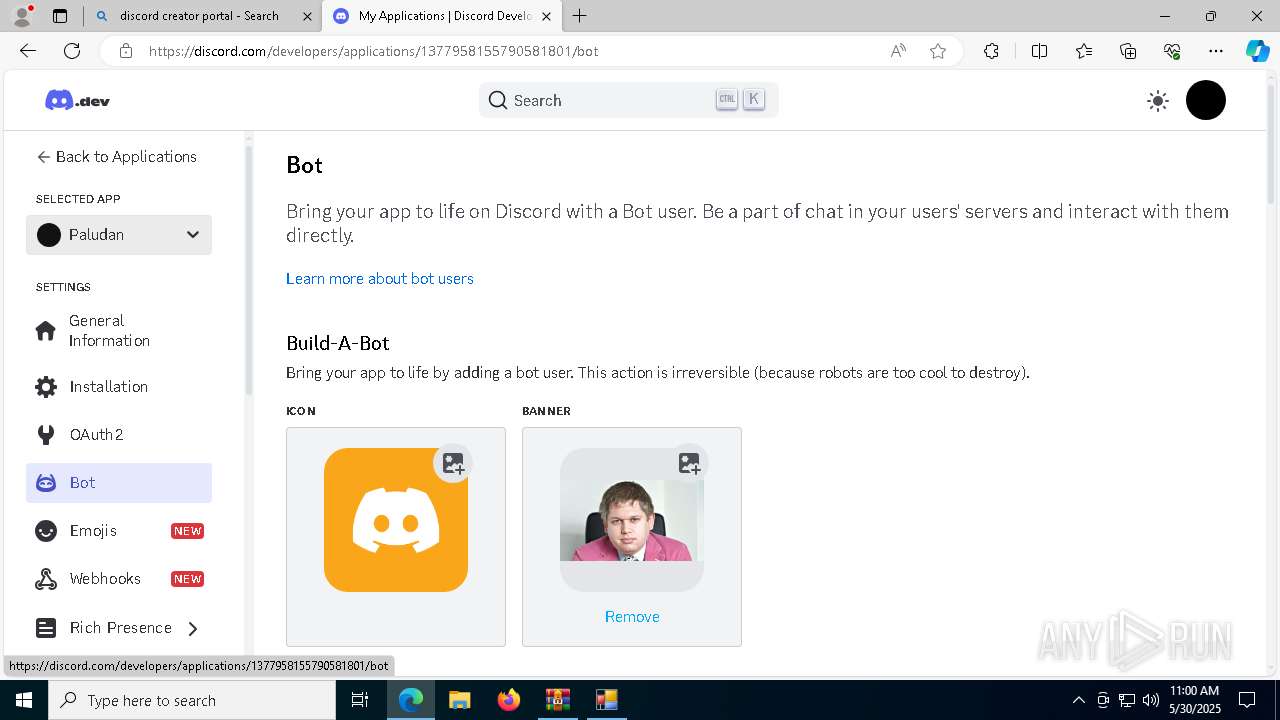Viewport: 1280px width, 720px height.
Task: Click the Discord .dev logo
Action: tap(77, 100)
